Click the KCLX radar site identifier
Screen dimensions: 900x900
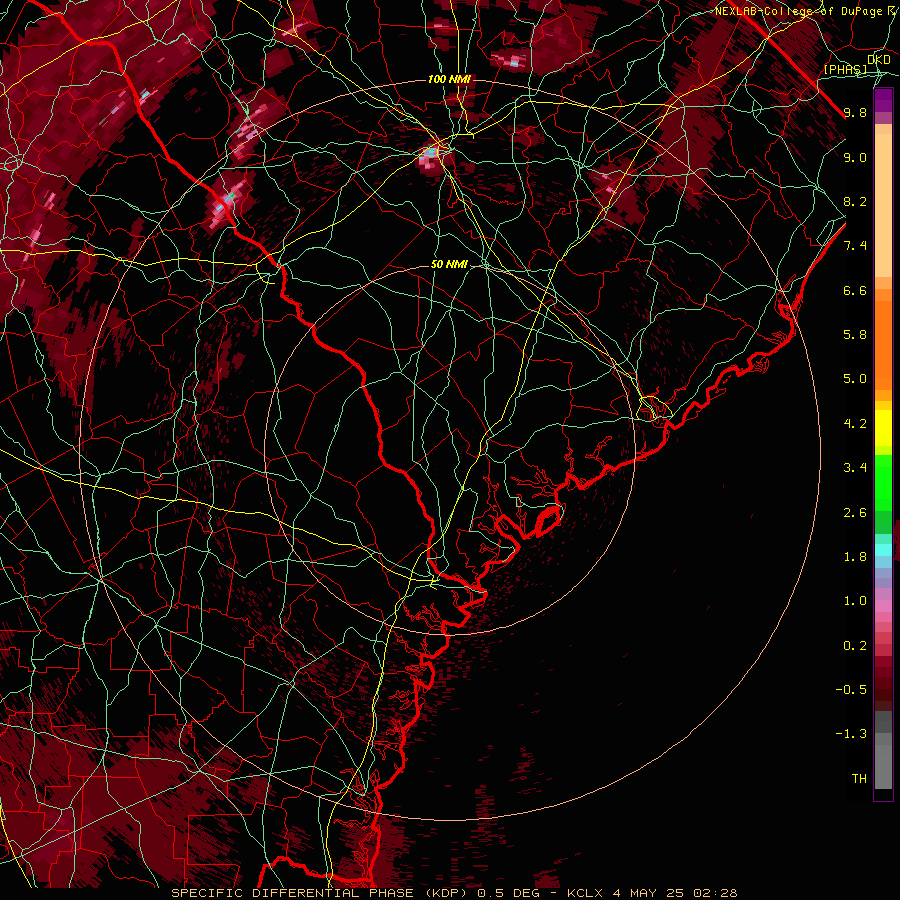pyautogui.click(x=585, y=893)
